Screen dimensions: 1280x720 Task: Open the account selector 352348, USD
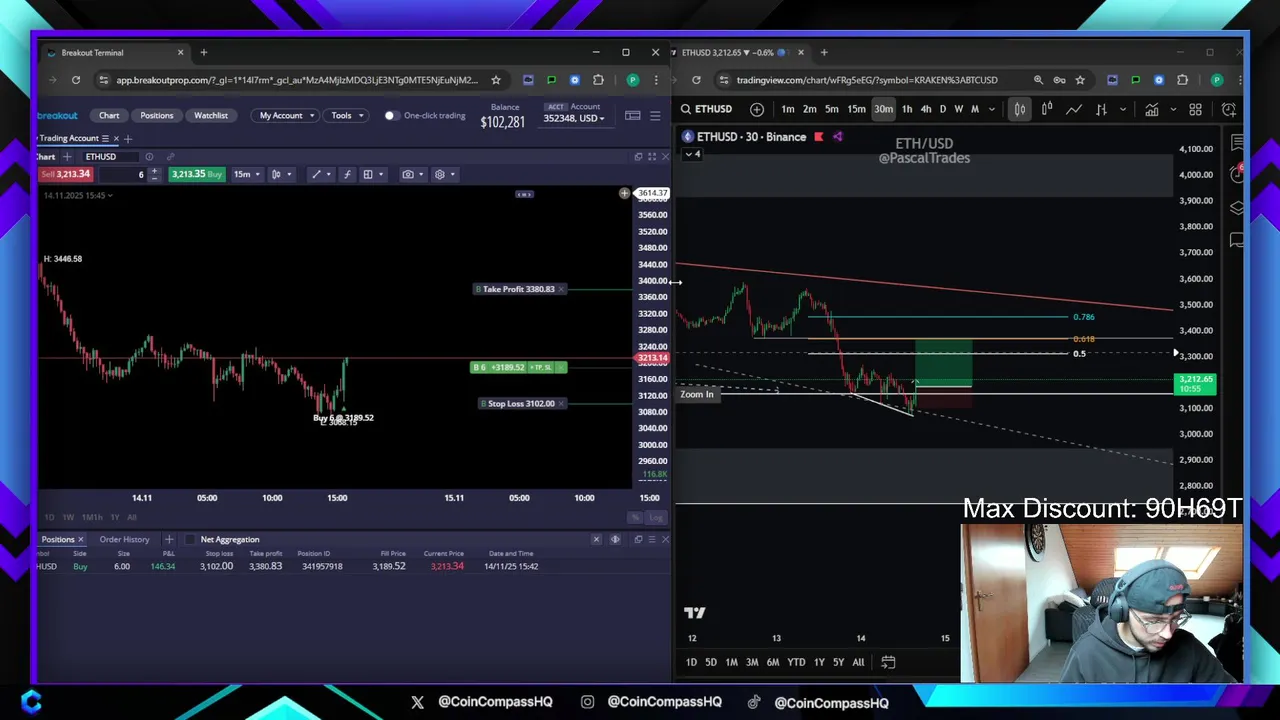[x=573, y=118]
